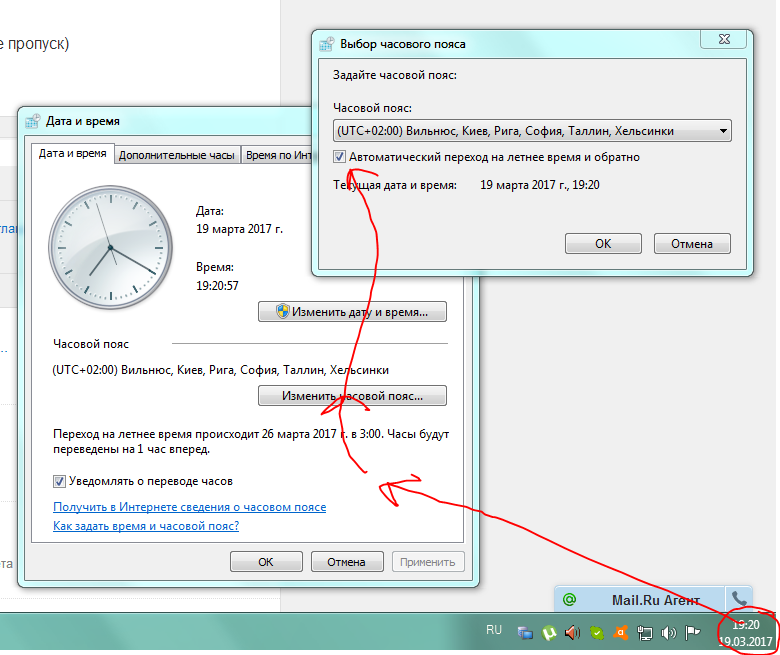Click the uTorrent tray icon
Viewport: 780px width, 655px height.
coord(549,632)
